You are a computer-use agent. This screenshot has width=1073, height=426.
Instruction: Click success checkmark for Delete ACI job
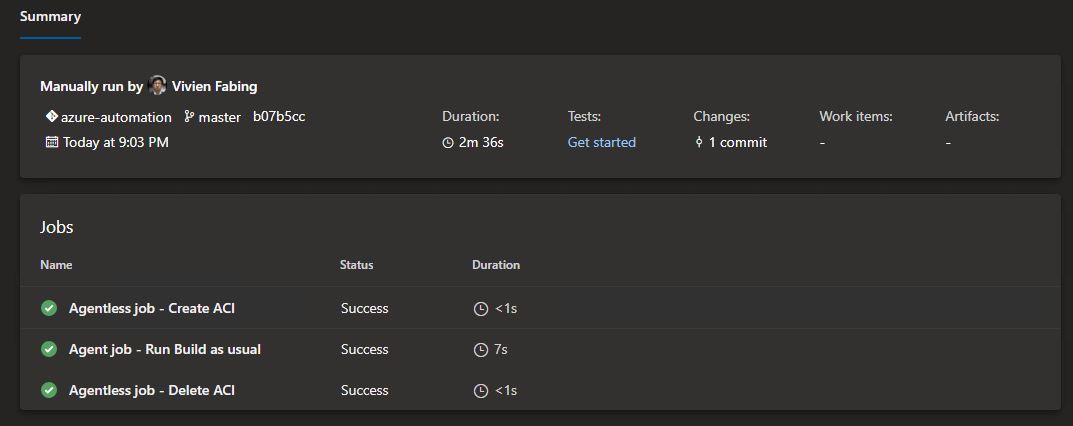coord(49,390)
